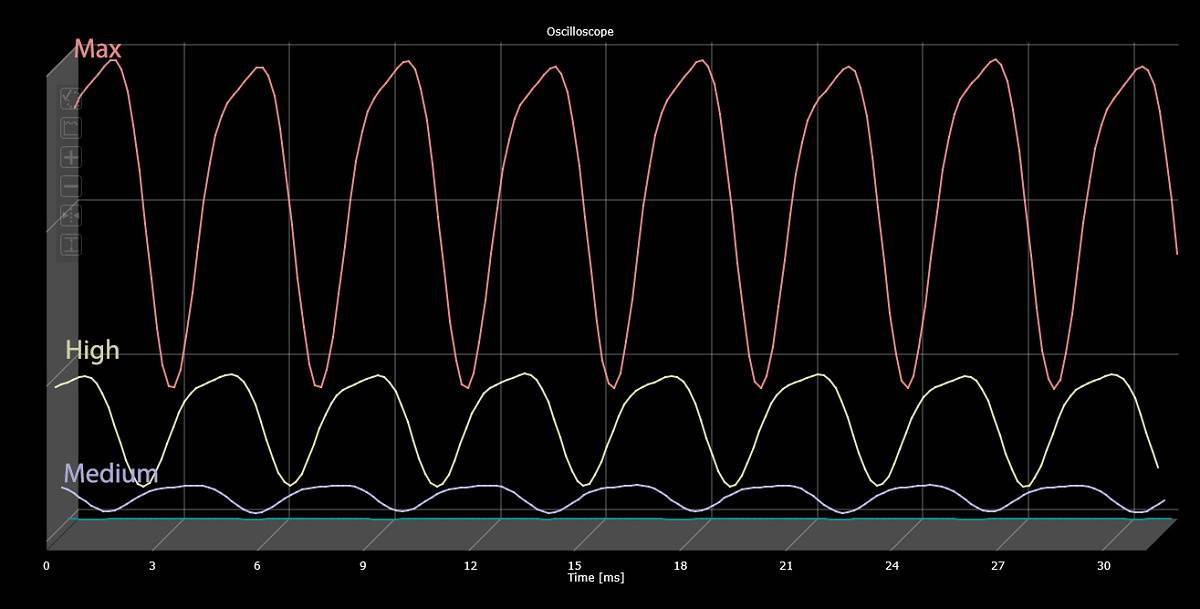Image resolution: width=1200 pixels, height=609 pixels.
Task: Select the Max trace label
Action: (99, 48)
